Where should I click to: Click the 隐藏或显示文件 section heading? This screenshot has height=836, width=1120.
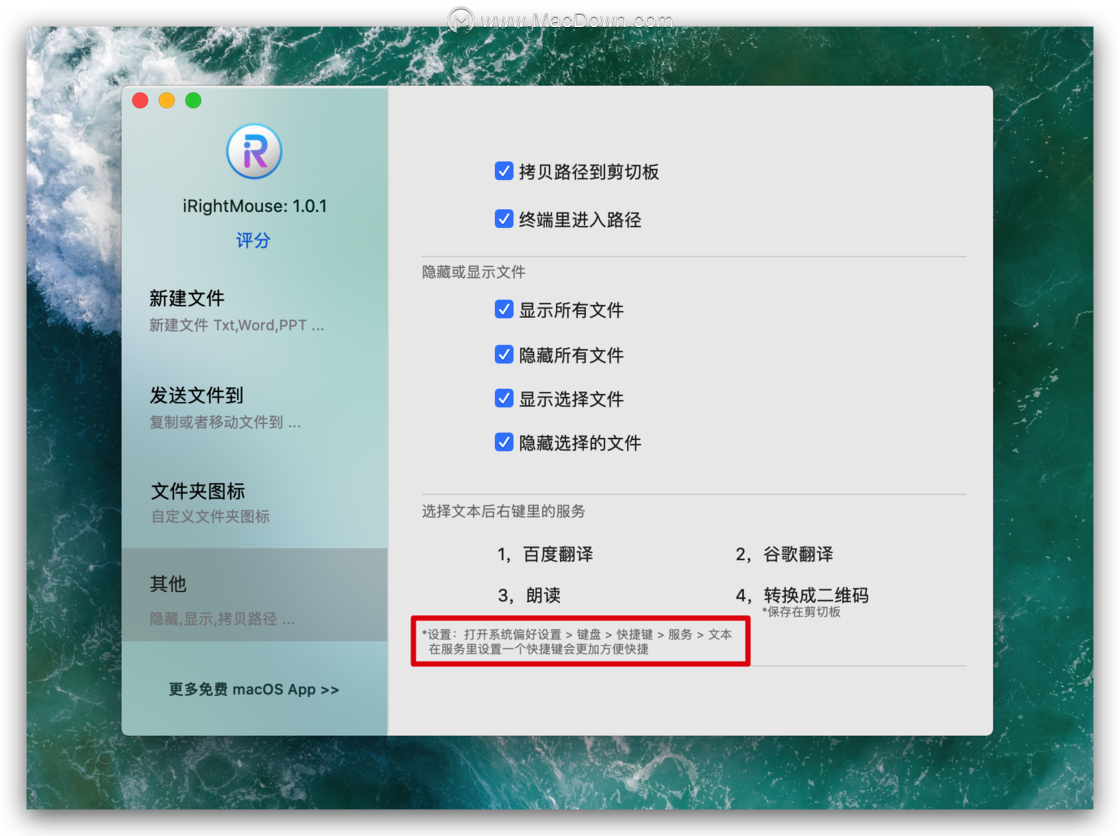(x=474, y=272)
